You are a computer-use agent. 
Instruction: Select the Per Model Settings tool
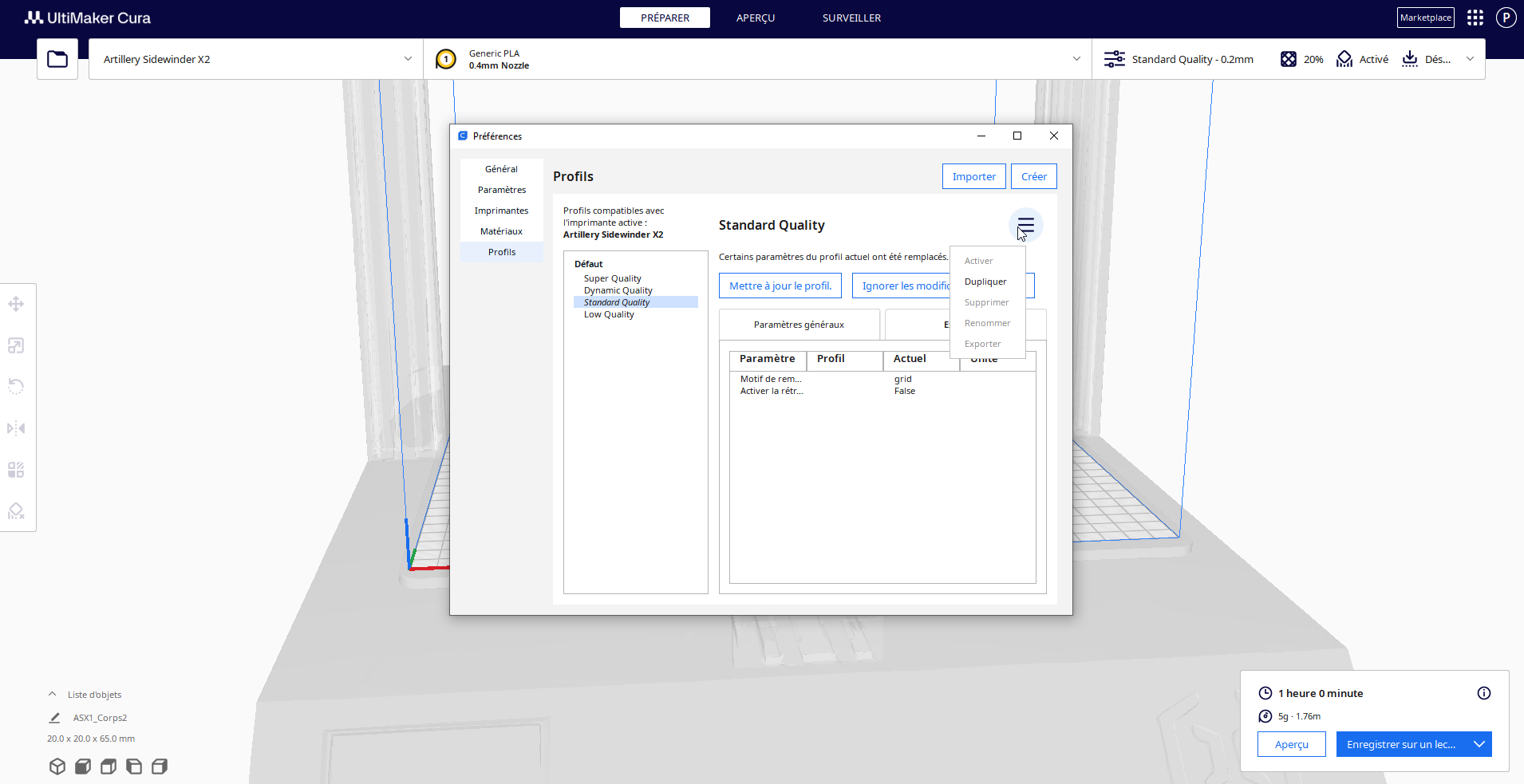16,470
